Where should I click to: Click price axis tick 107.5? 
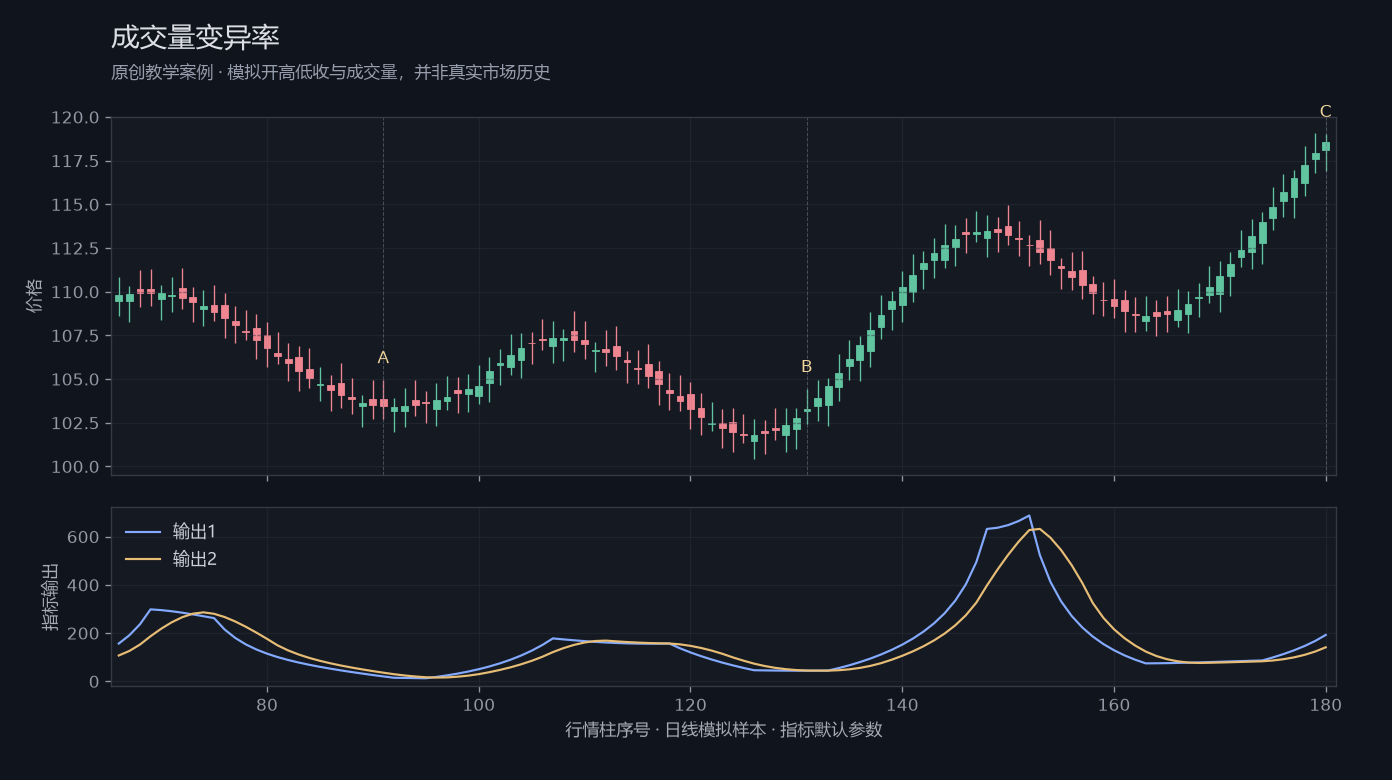pos(76,336)
